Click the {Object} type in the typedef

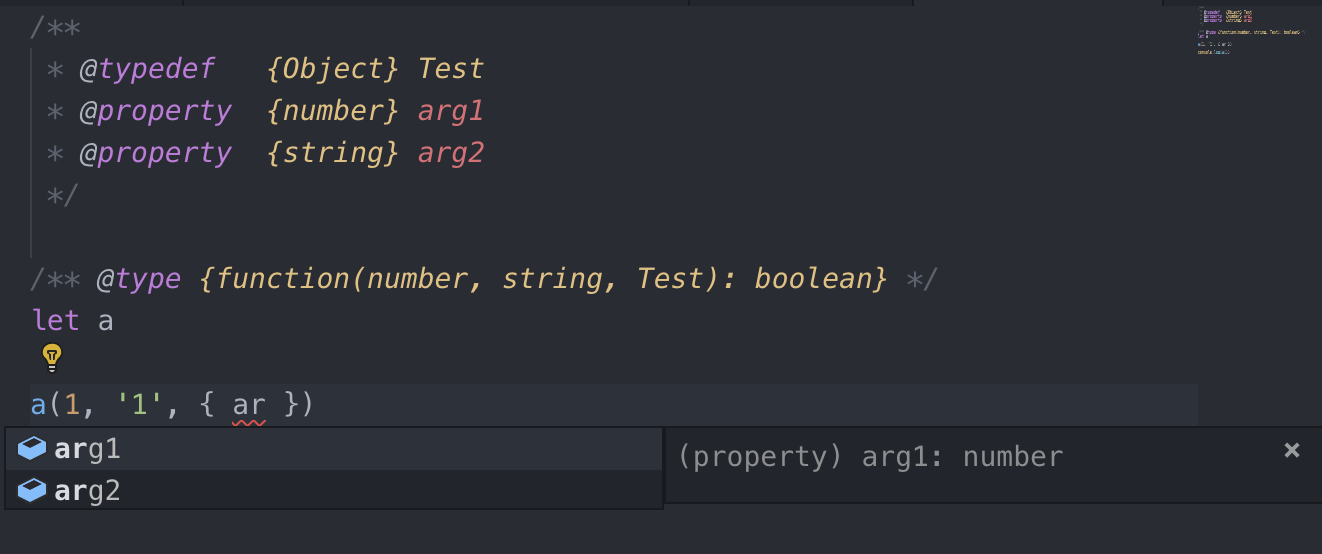tap(334, 69)
